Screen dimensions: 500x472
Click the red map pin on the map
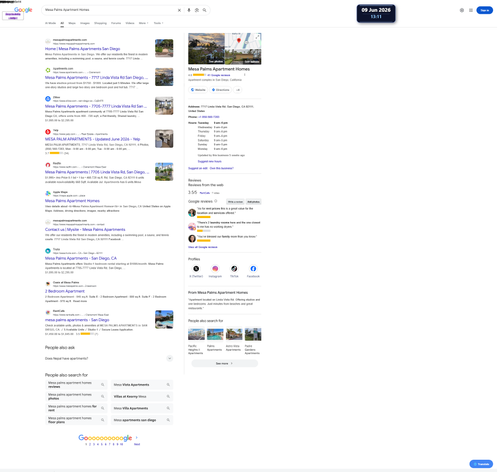click(x=240, y=41)
